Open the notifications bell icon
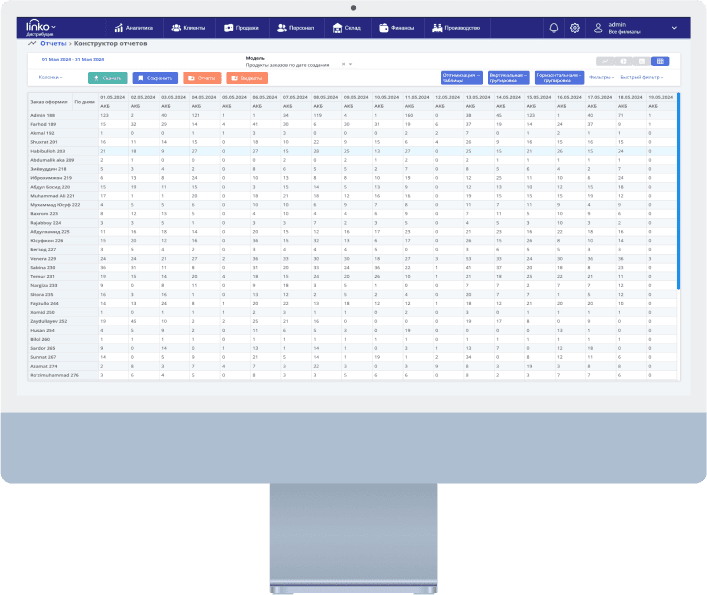The height and width of the screenshot is (595, 707). click(x=554, y=28)
